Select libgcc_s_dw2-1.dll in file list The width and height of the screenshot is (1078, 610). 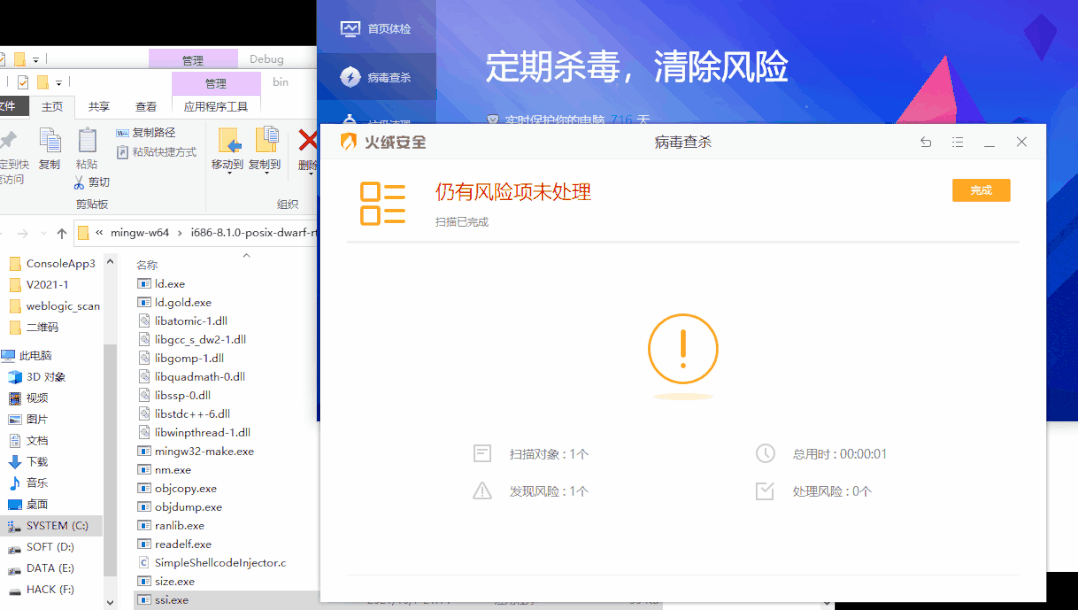(192, 339)
